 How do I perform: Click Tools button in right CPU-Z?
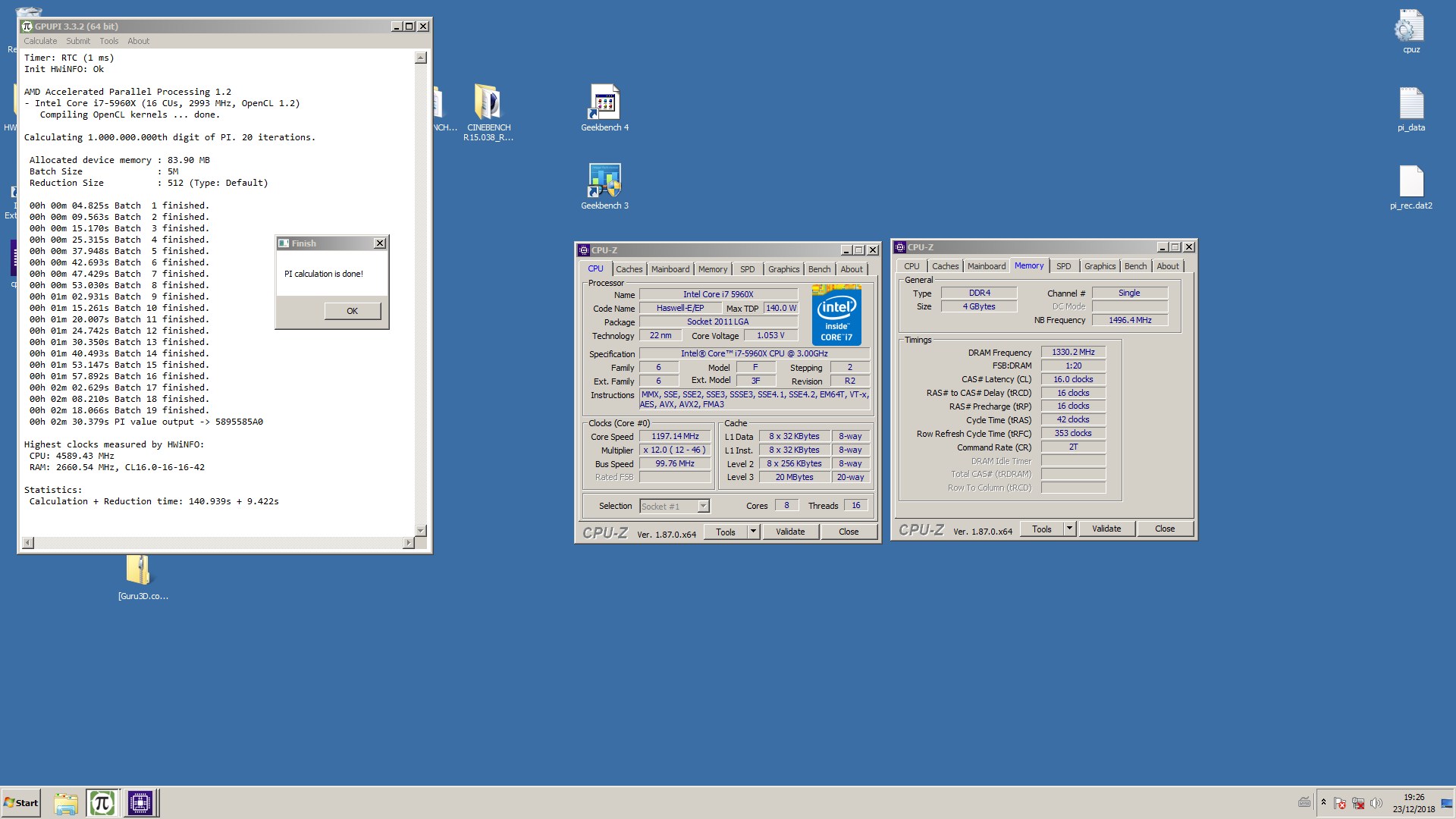(1042, 529)
